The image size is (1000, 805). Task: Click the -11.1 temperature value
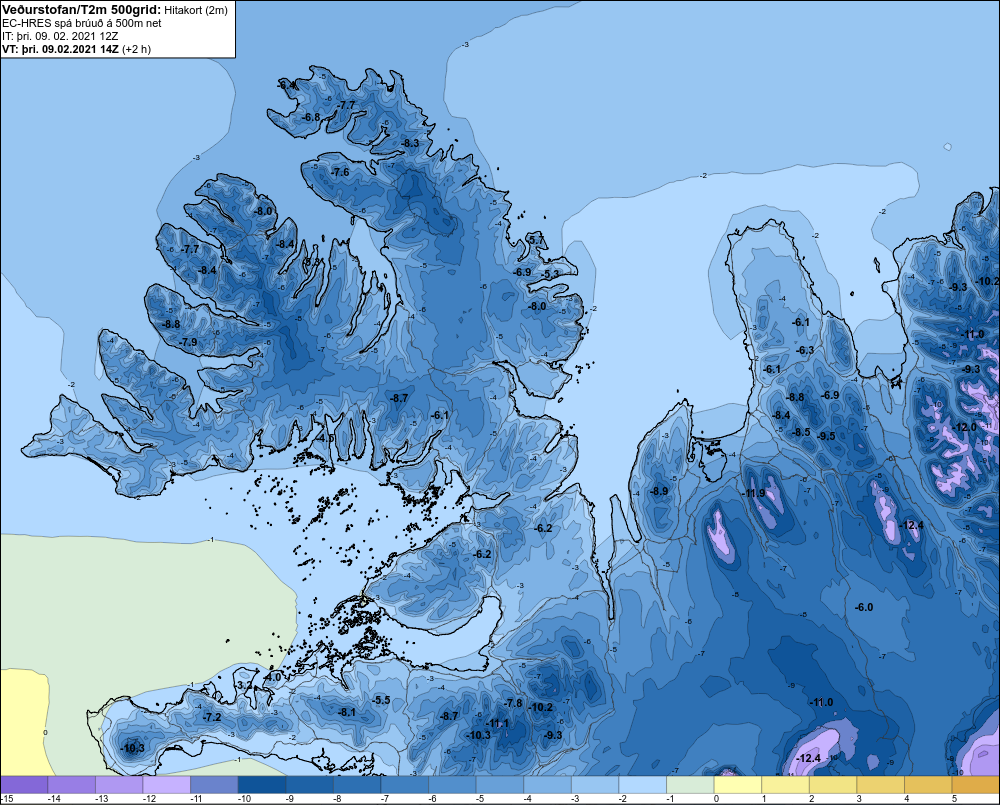click(x=497, y=723)
